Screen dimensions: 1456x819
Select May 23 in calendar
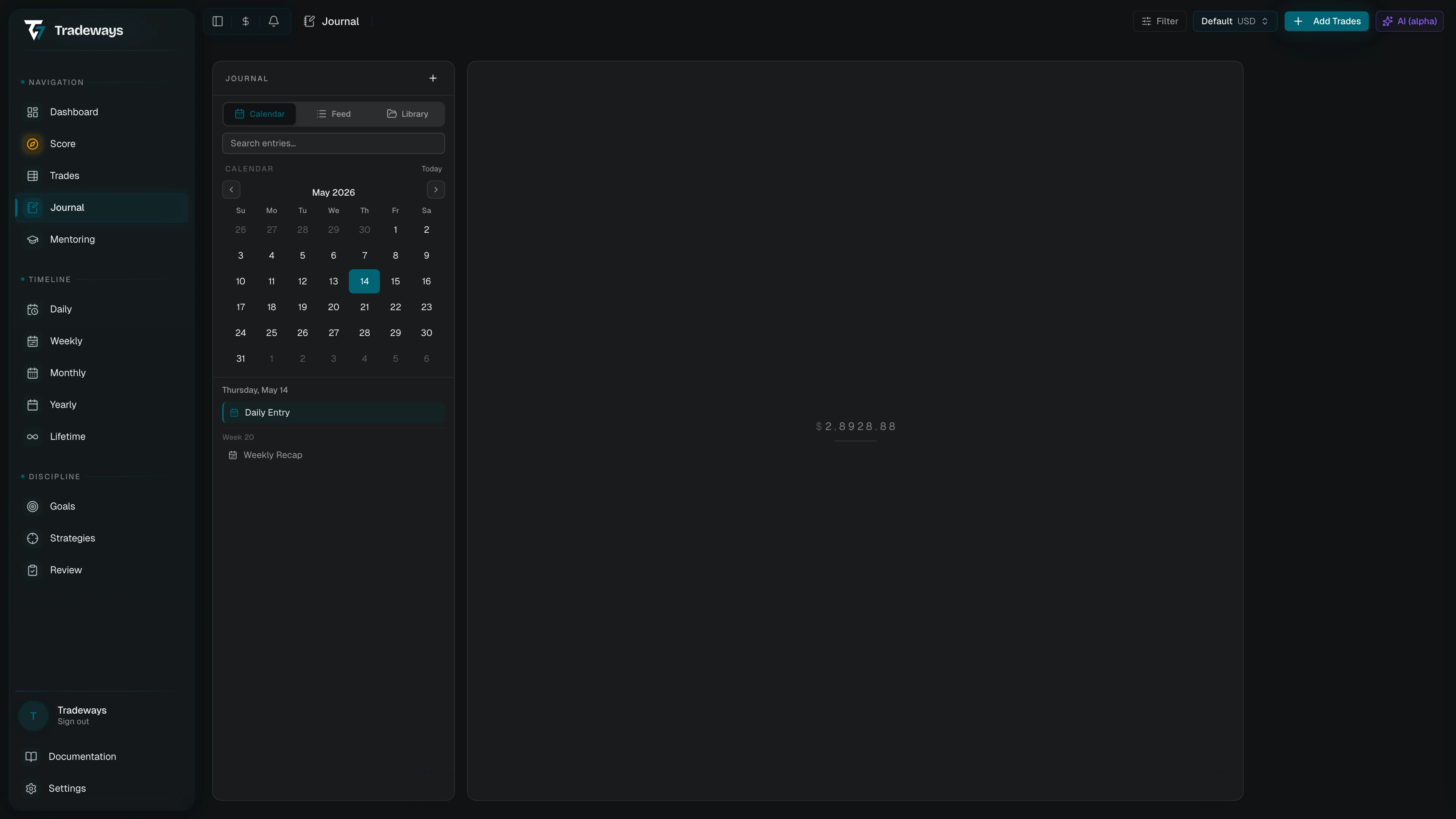tap(427, 307)
